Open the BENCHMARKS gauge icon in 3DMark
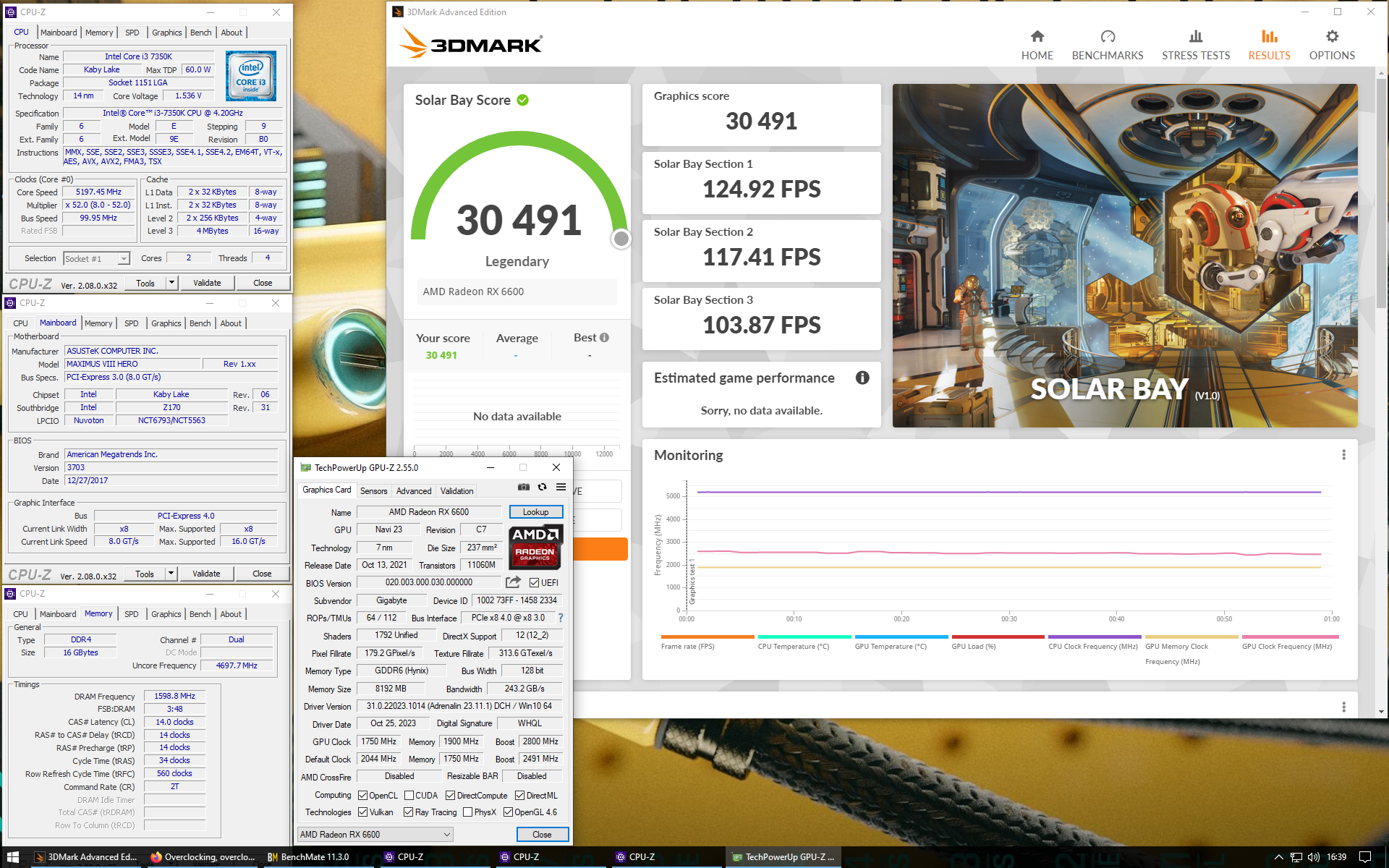 coord(1108,37)
